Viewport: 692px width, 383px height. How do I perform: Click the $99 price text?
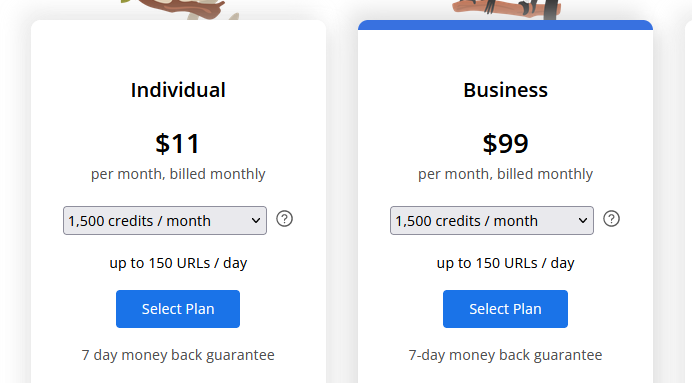pyautogui.click(x=505, y=143)
